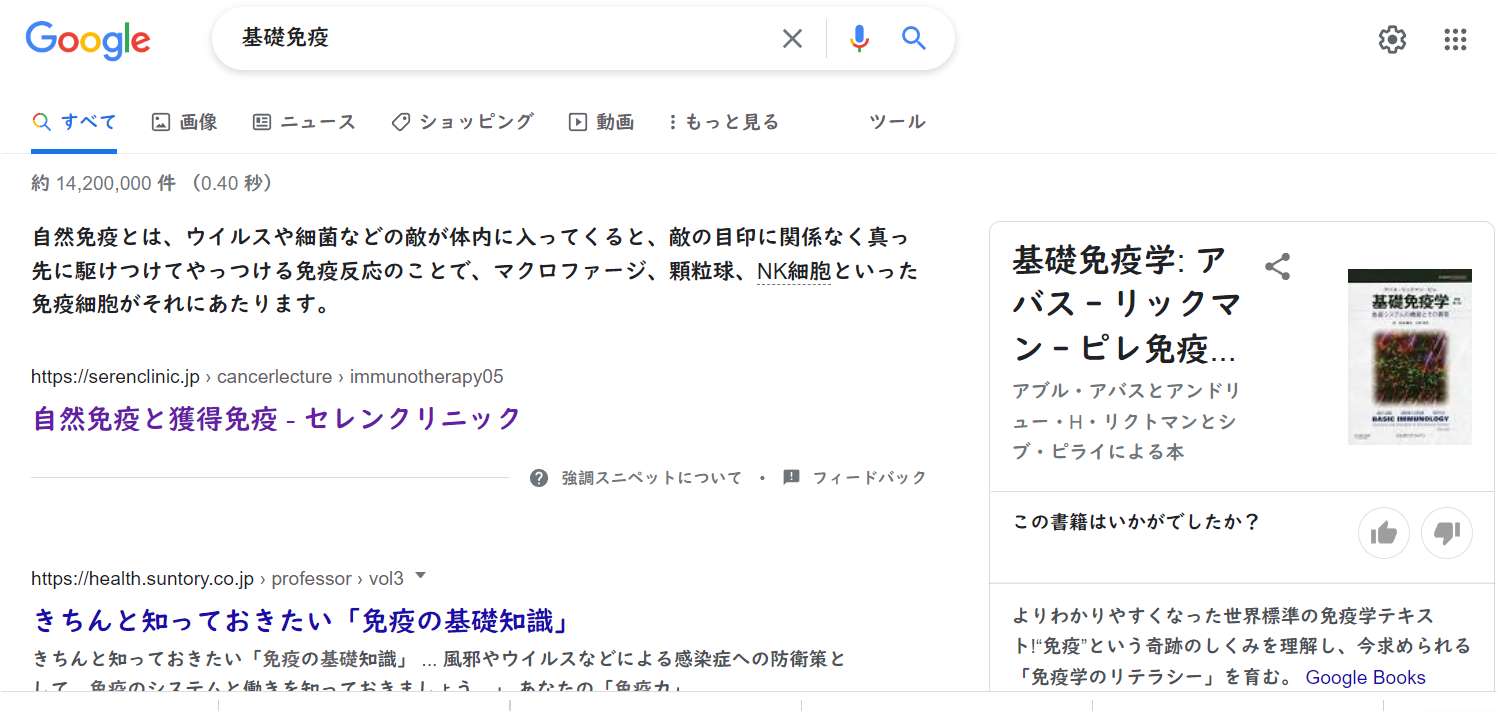Click the Google logo
The height and width of the screenshot is (712, 1498).
pos(88,40)
